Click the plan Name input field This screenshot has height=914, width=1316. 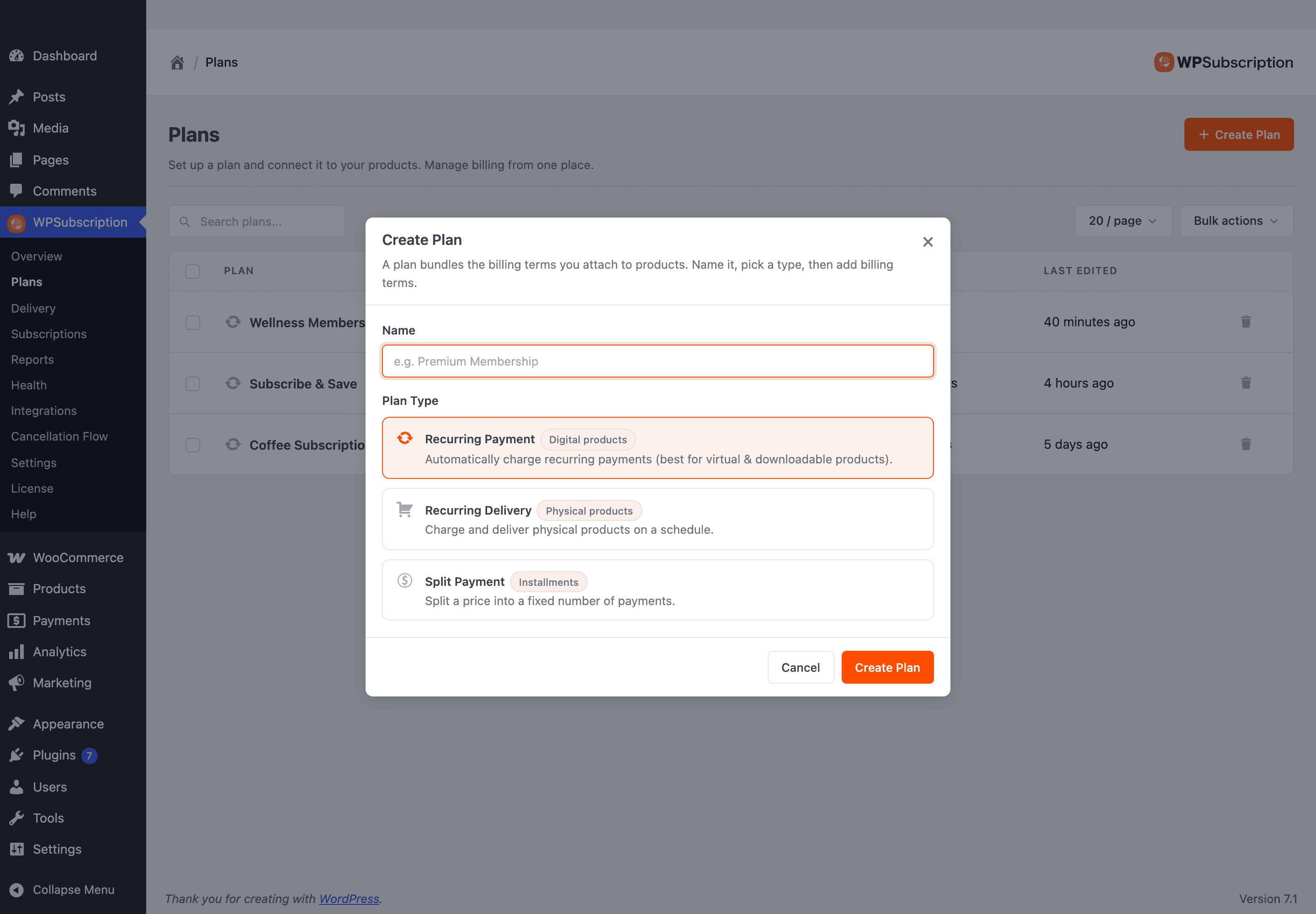point(658,361)
